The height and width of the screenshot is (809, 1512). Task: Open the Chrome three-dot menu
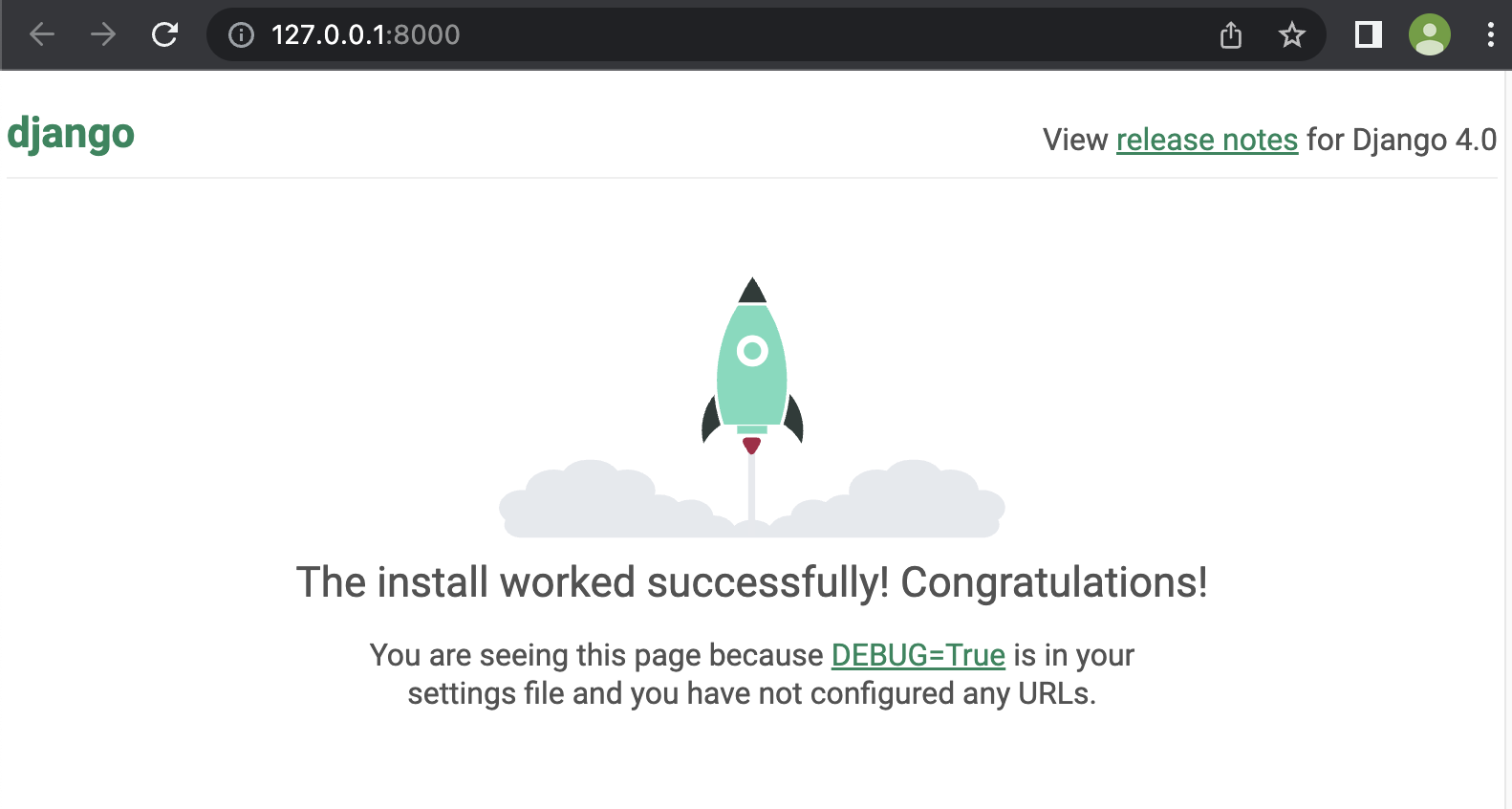tap(1490, 35)
